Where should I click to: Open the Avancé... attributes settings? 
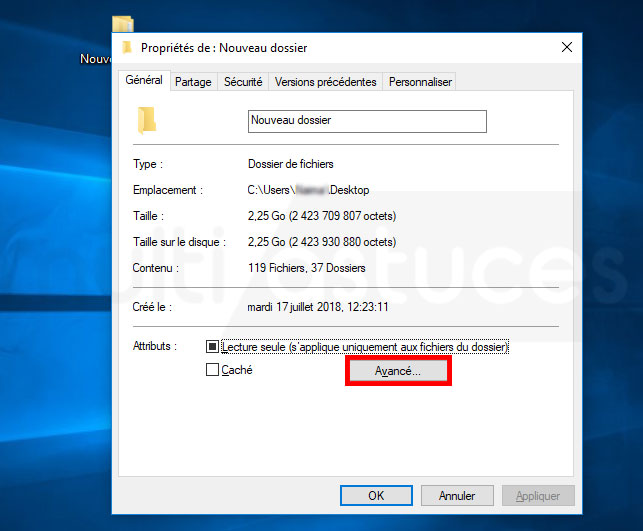coord(398,371)
